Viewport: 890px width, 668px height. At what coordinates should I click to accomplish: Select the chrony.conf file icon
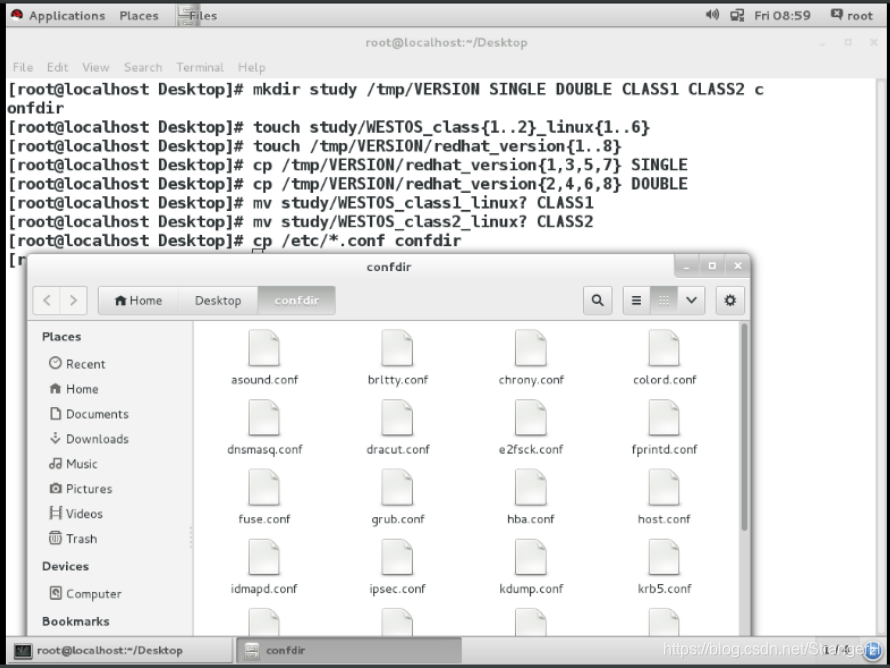click(x=531, y=348)
